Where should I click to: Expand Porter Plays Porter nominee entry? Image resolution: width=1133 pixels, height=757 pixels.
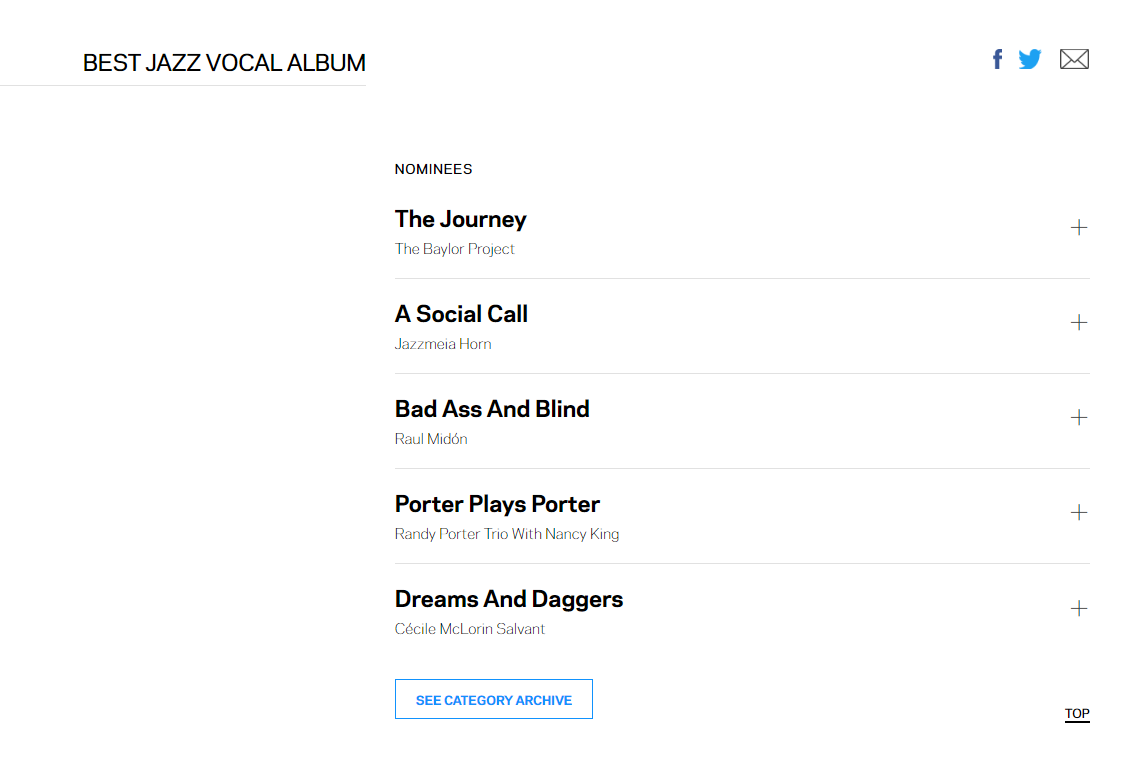[1078, 513]
